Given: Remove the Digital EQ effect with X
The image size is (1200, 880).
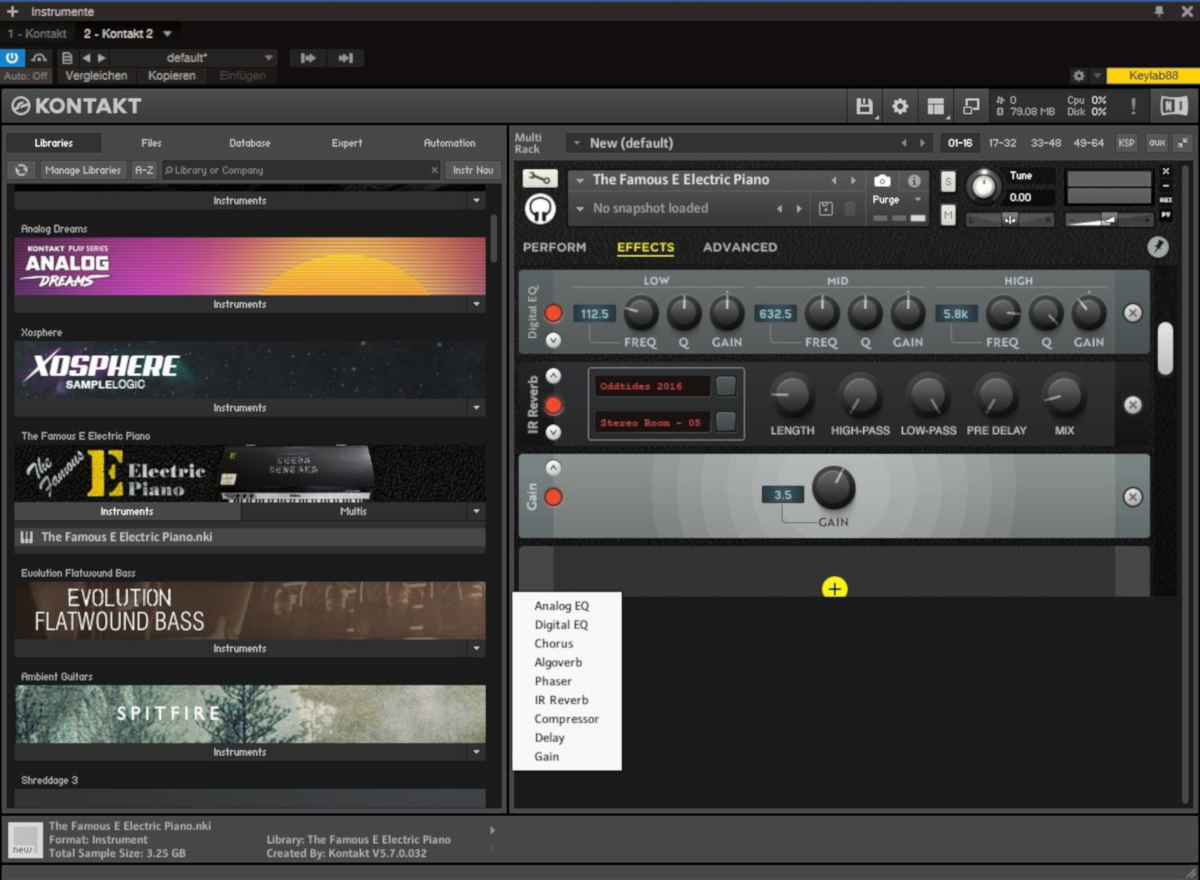Looking at the screenshot, I should point(1132,313).
